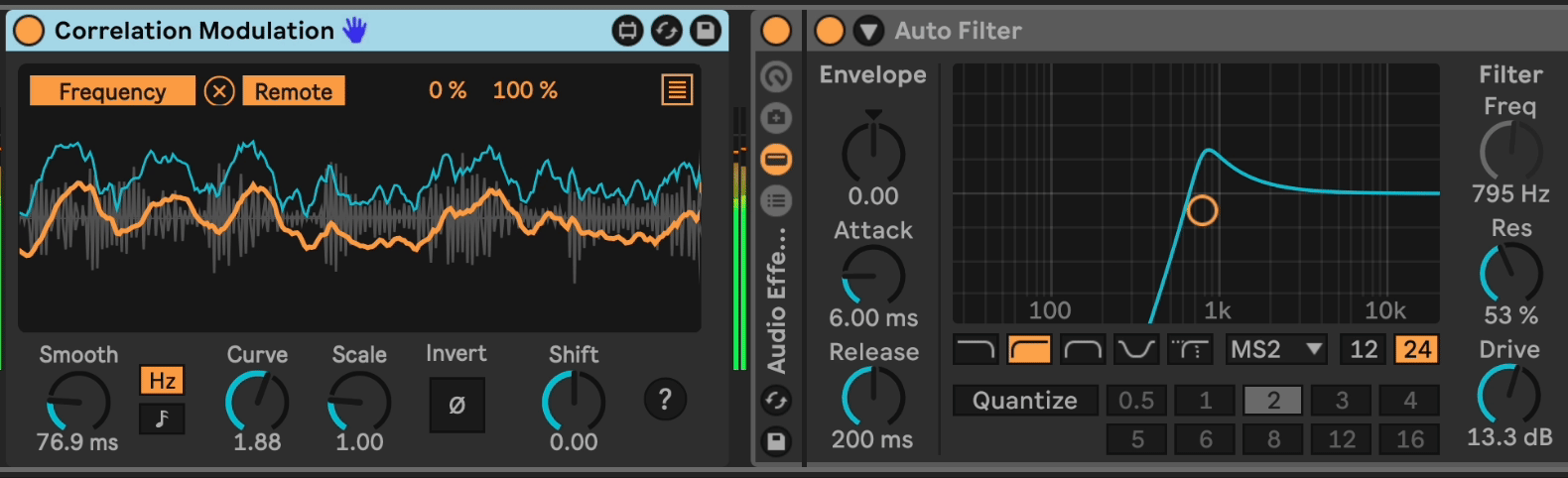Select the Frequency mapping target tab
Screen dimensions: 1568x478
point(112,91)
